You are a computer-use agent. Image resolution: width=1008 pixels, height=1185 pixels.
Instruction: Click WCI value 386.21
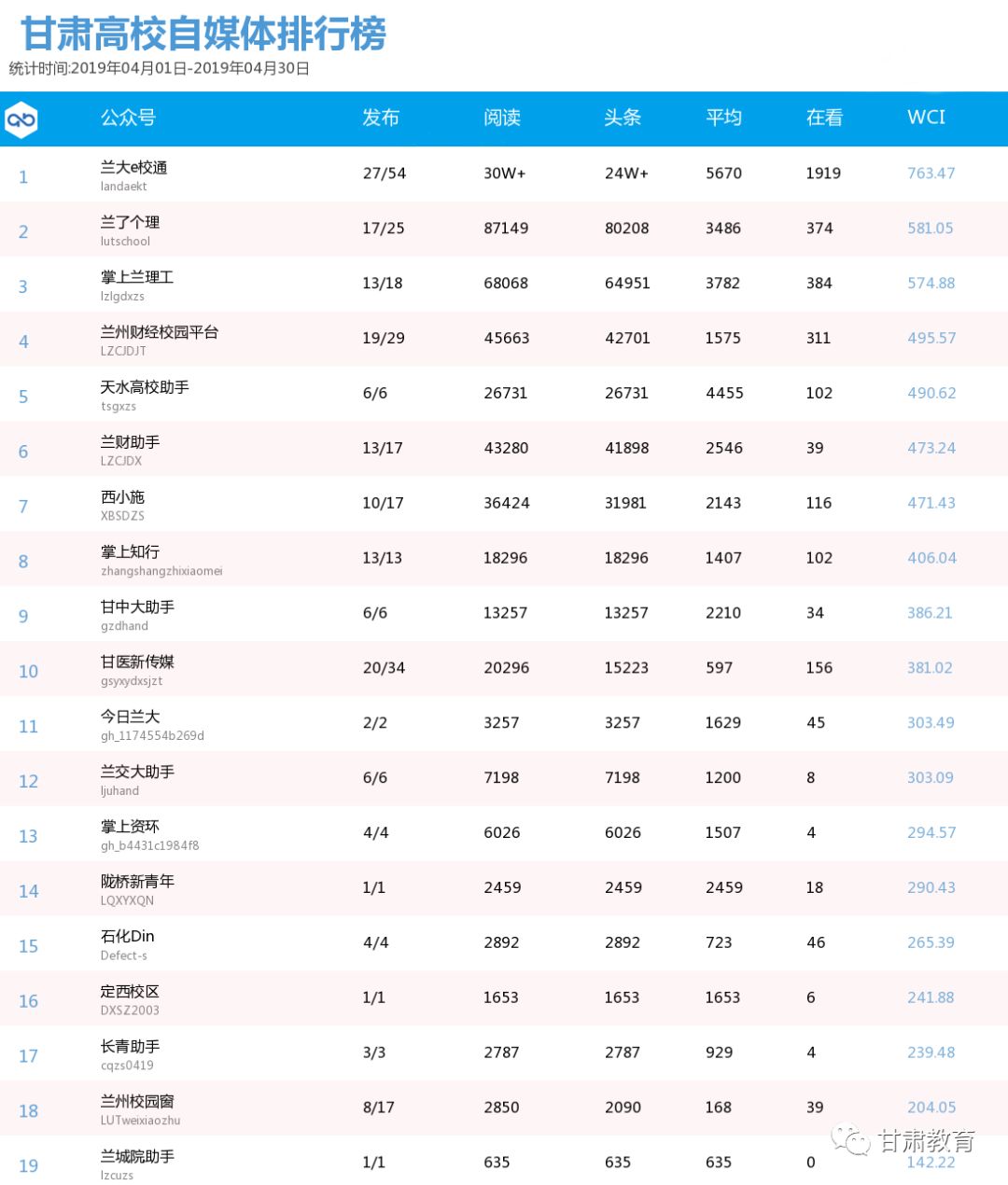point(930,614)
